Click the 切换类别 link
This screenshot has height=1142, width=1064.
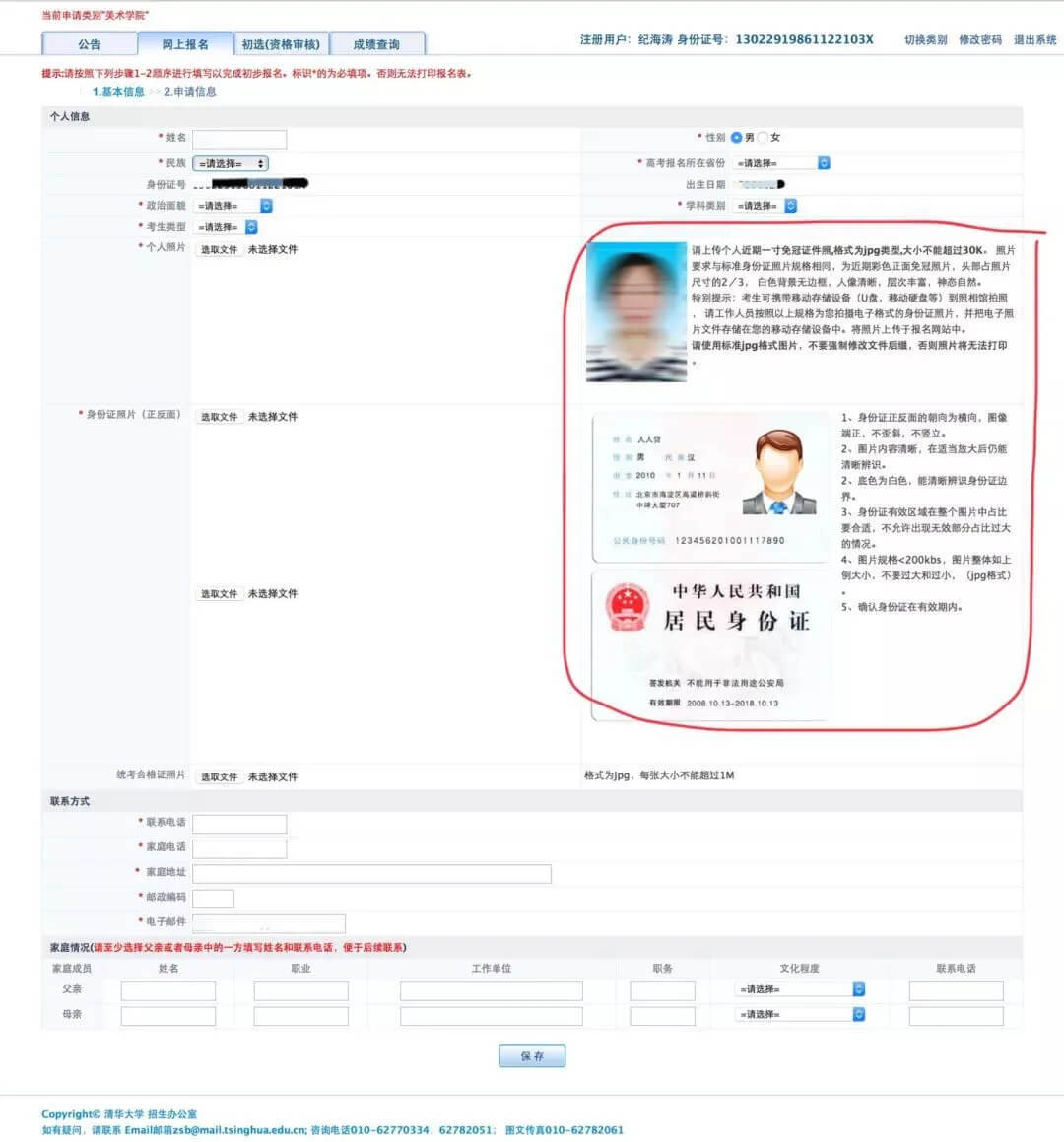[925, 40]
